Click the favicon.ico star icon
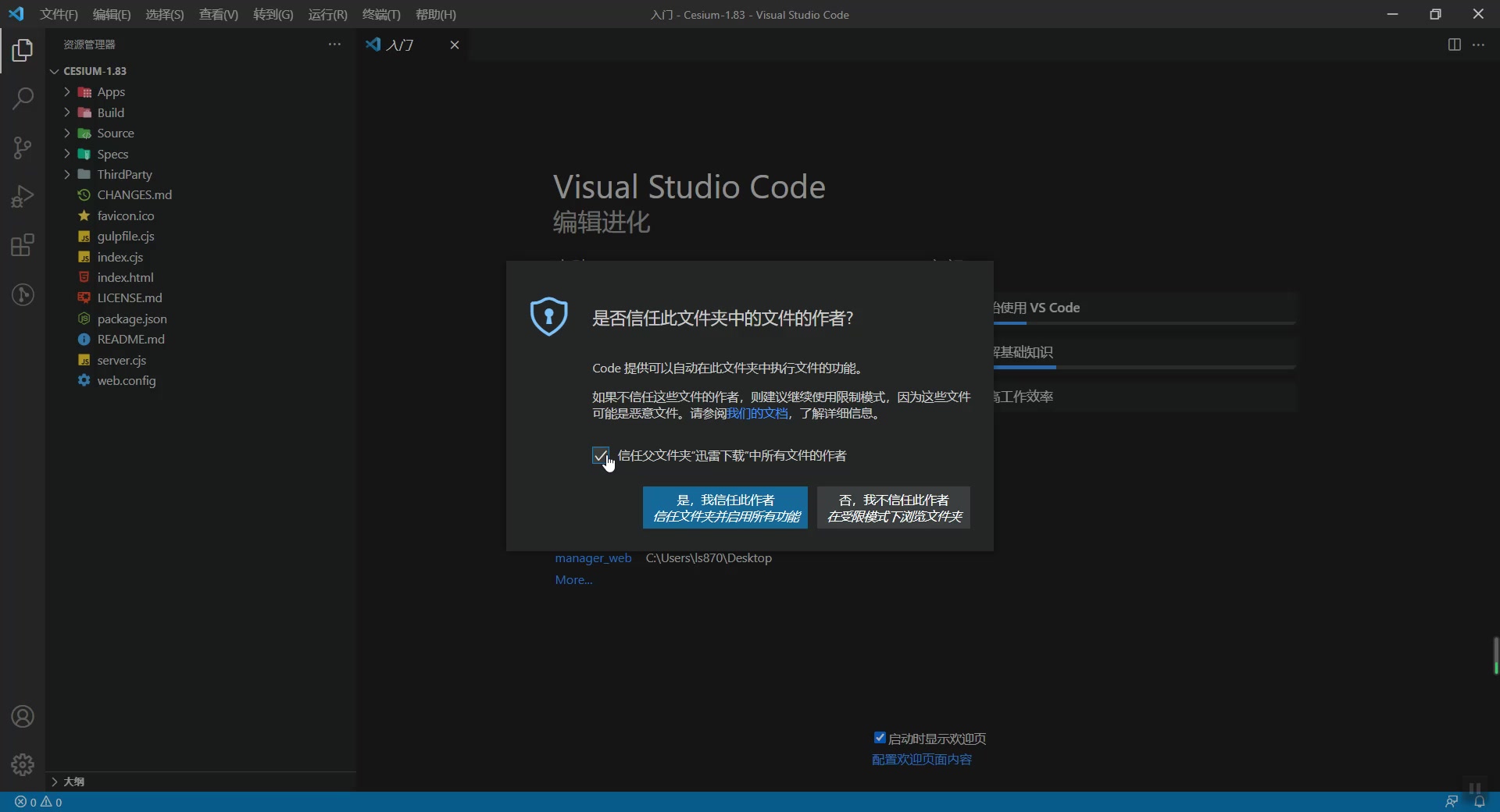The width and height of the screenshot is (1500, 812). click(84, 215)
